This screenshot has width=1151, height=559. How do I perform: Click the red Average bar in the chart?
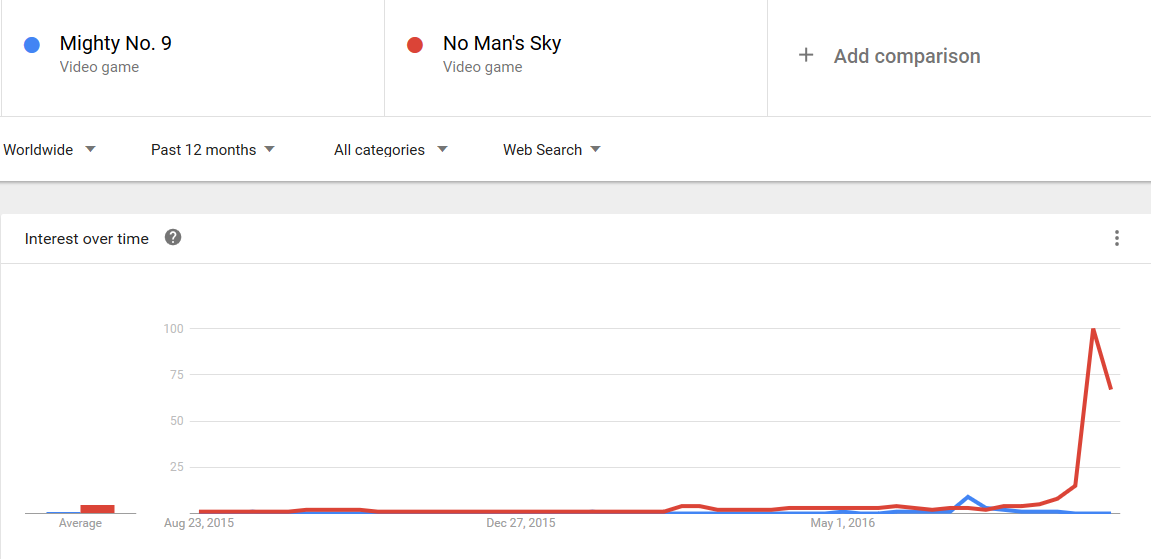[x=97, y=509]
